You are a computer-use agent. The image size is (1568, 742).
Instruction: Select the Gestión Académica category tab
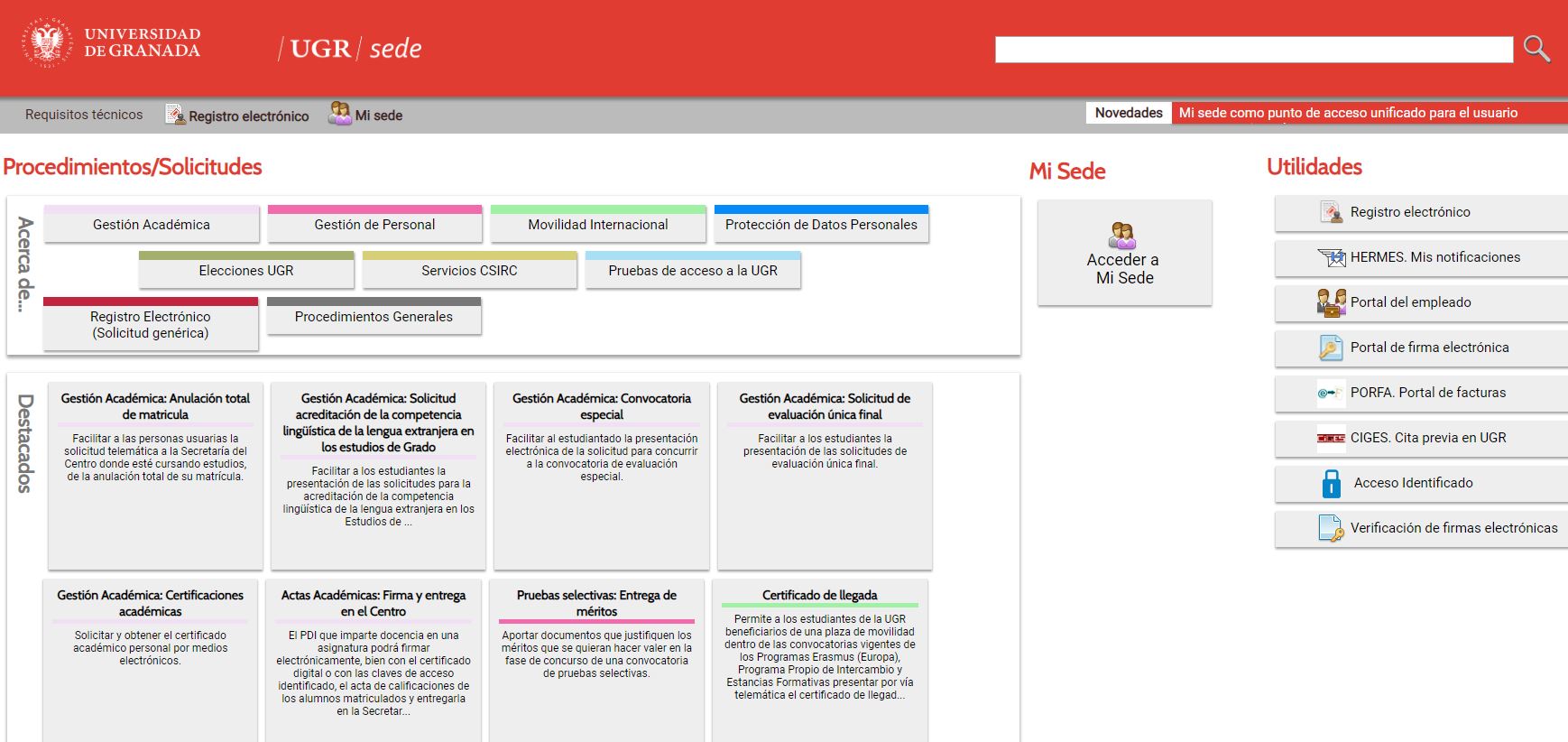(152, 225)
